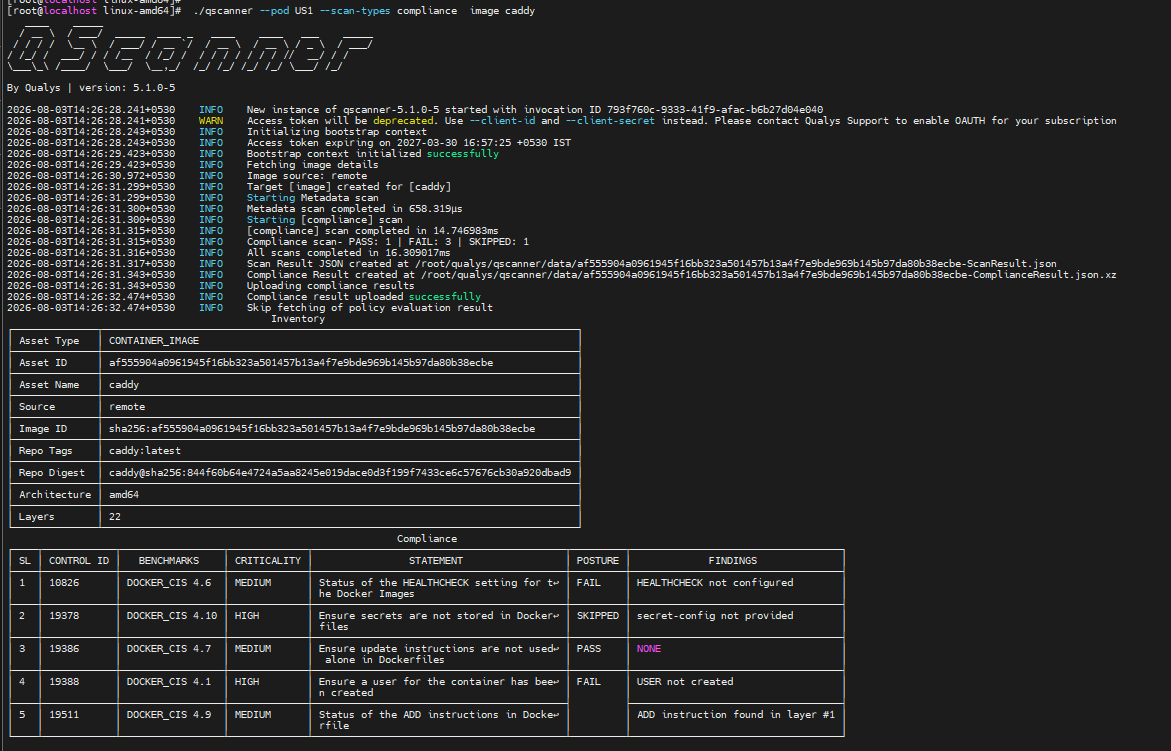This screenshot has width=1171, height=751.
Task: Click the BENCHMARKS column header
Action: [169, 561]
